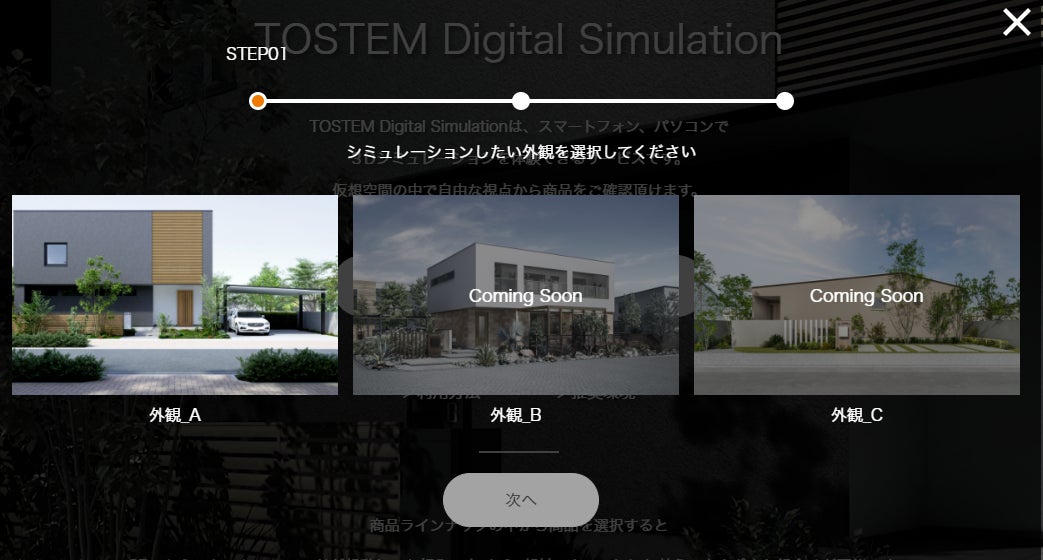The width and height of the screenshot is (1043, 560).
Task: Click the STEP01 label
Action: tap(256, 54)
